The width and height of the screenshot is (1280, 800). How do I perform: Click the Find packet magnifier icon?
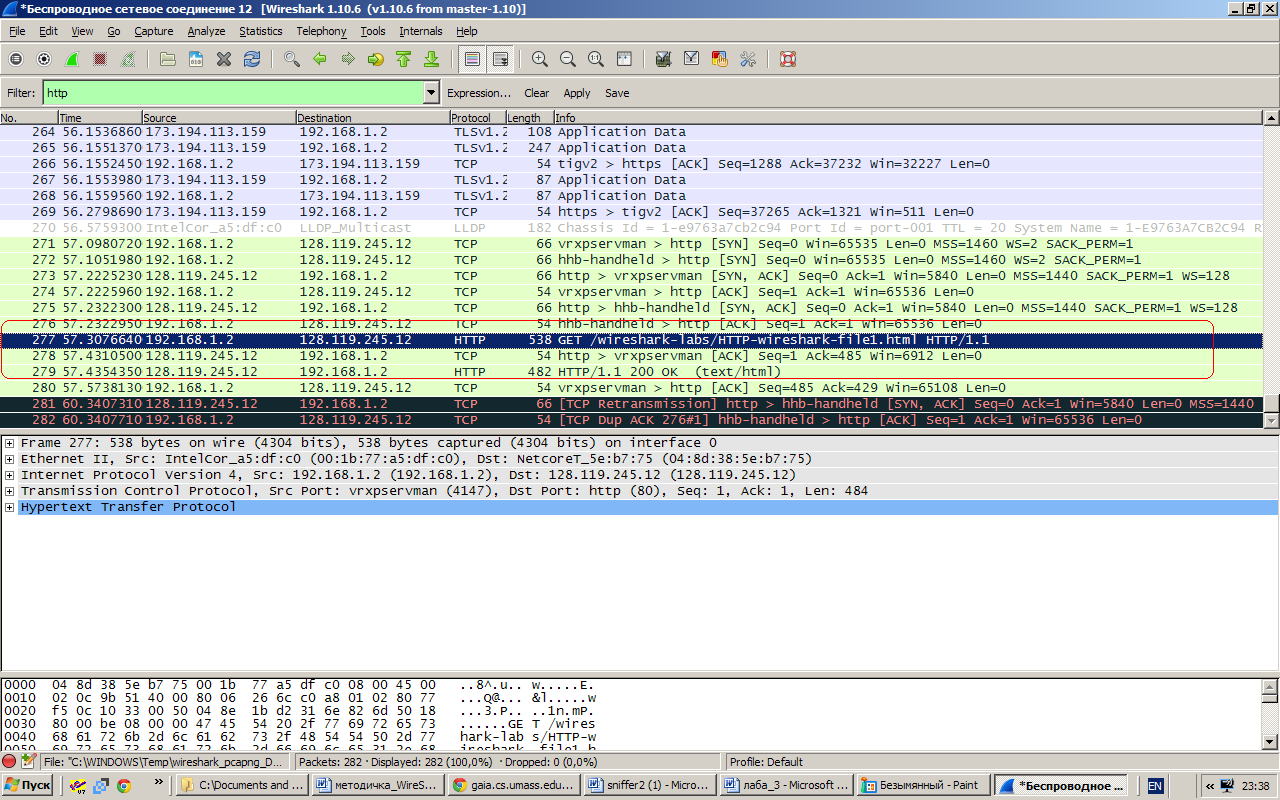tap(292, 59)
